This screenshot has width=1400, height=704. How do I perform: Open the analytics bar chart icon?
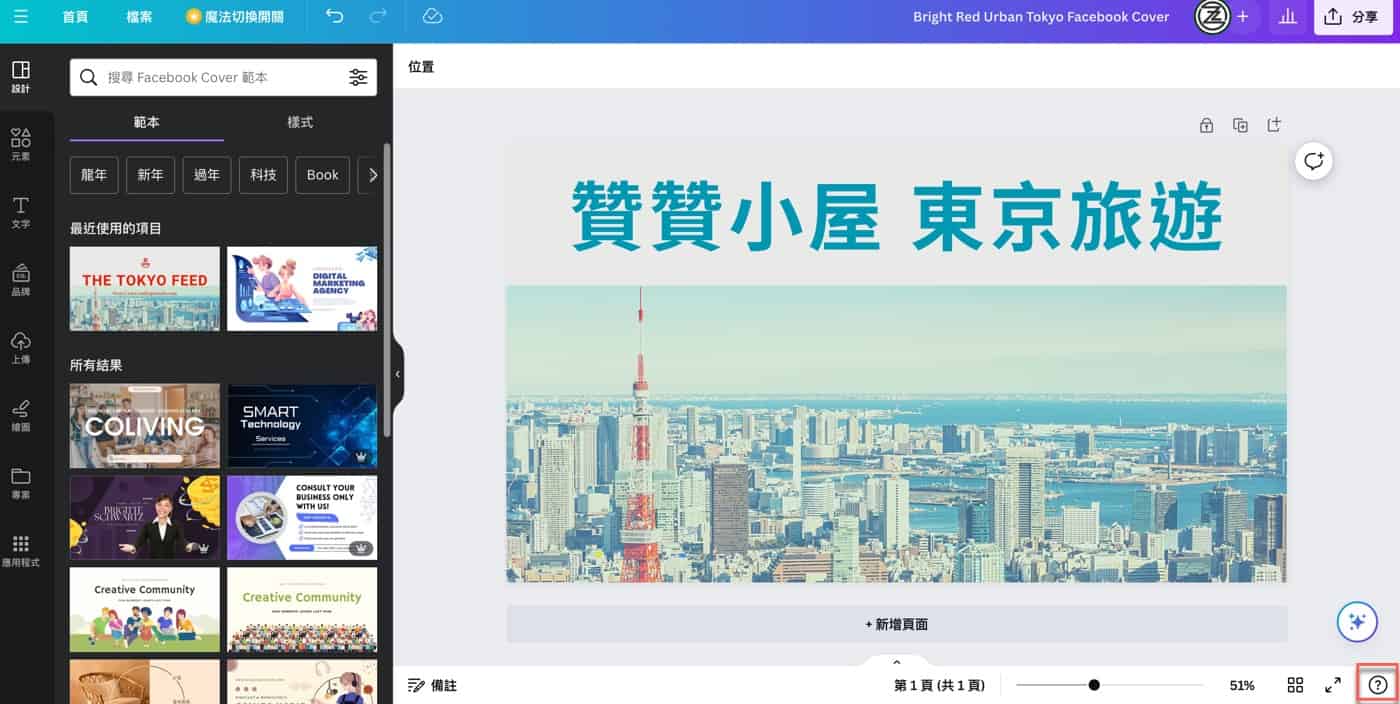[1287, 17]
